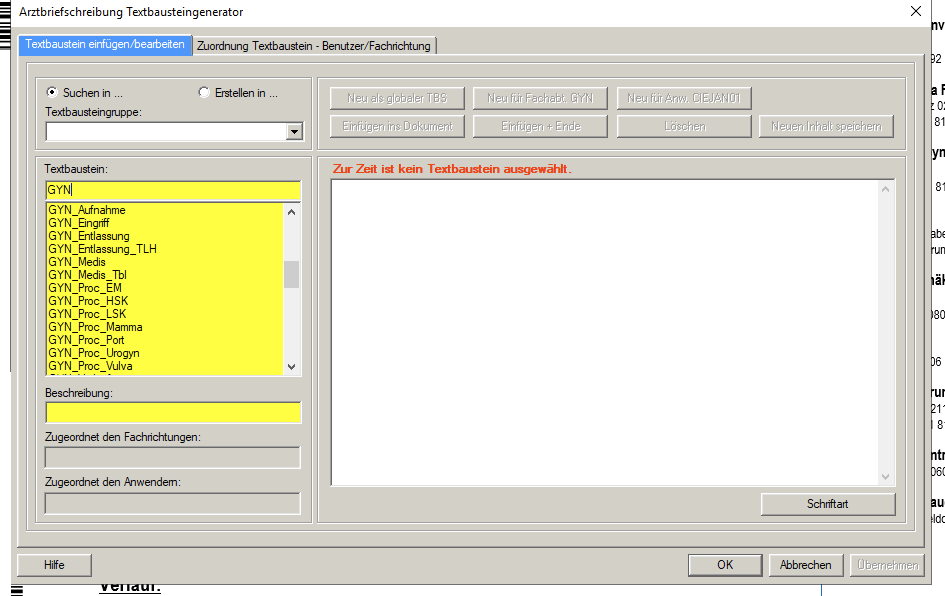Close the Textbausteingenerator dialog window

915,12
